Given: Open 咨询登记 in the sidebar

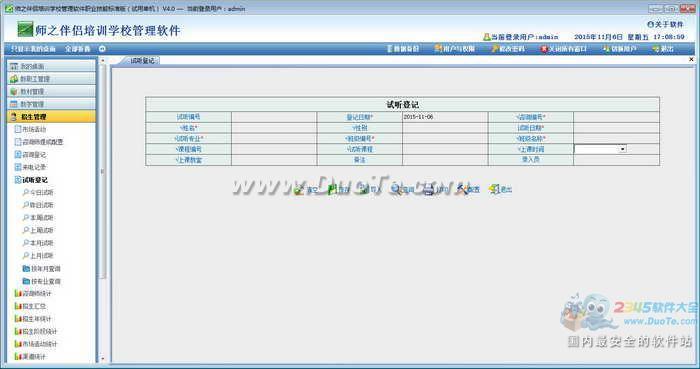Looking at the screenshot, I should 34,154.
